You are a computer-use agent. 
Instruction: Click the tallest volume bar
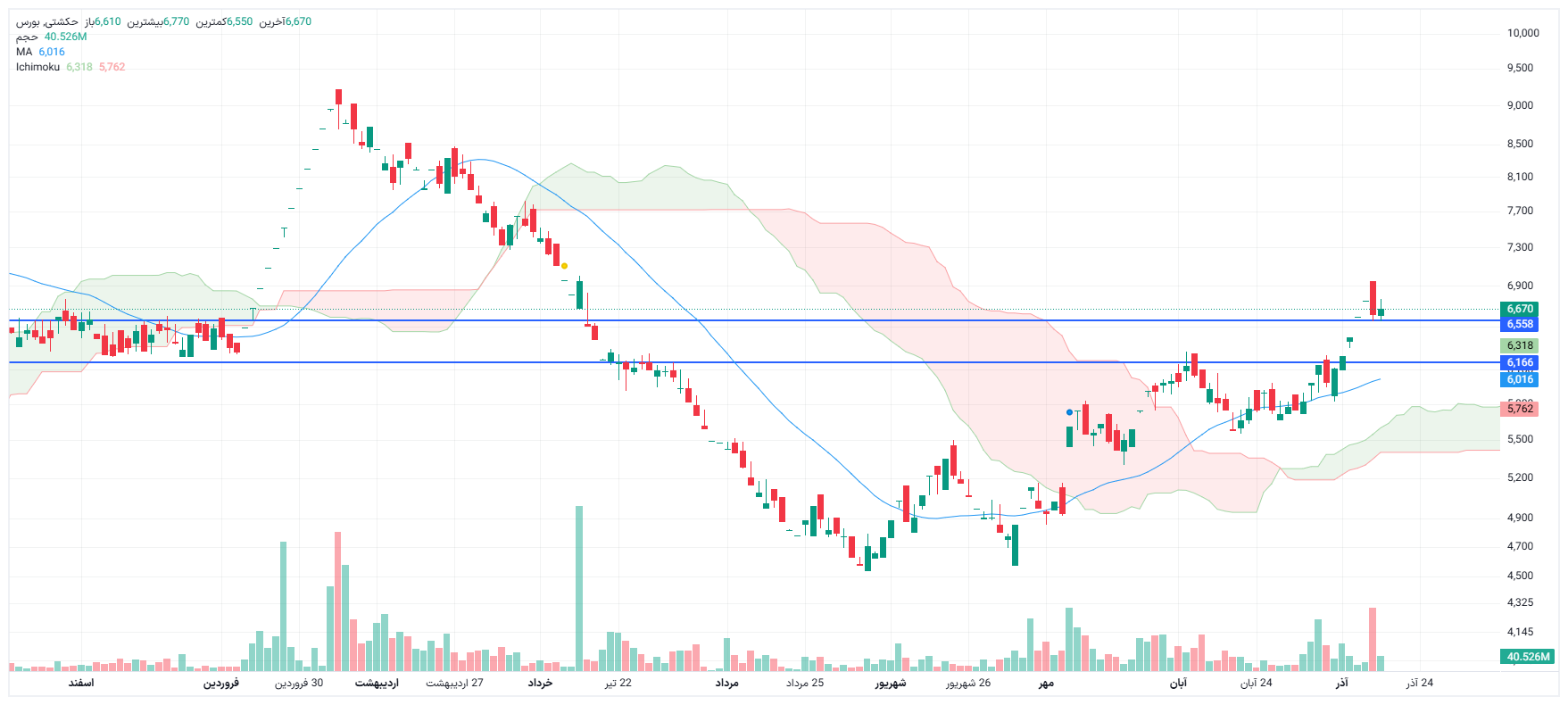click(x=579, y=589)
